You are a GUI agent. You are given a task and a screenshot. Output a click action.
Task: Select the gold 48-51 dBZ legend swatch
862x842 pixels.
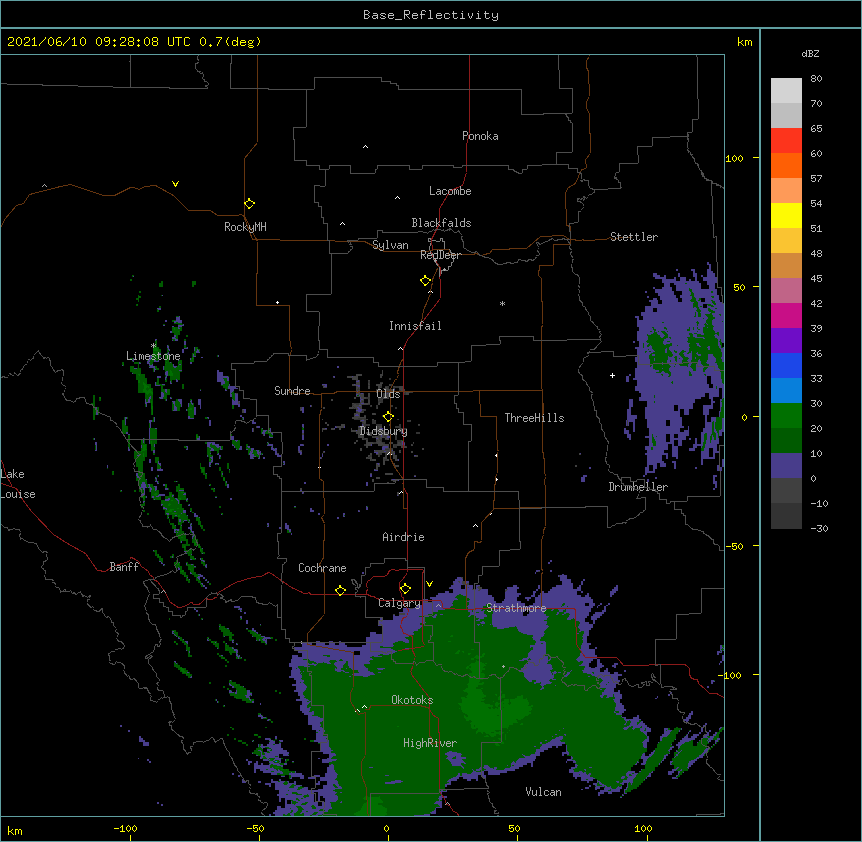click(x=786, y=240)
